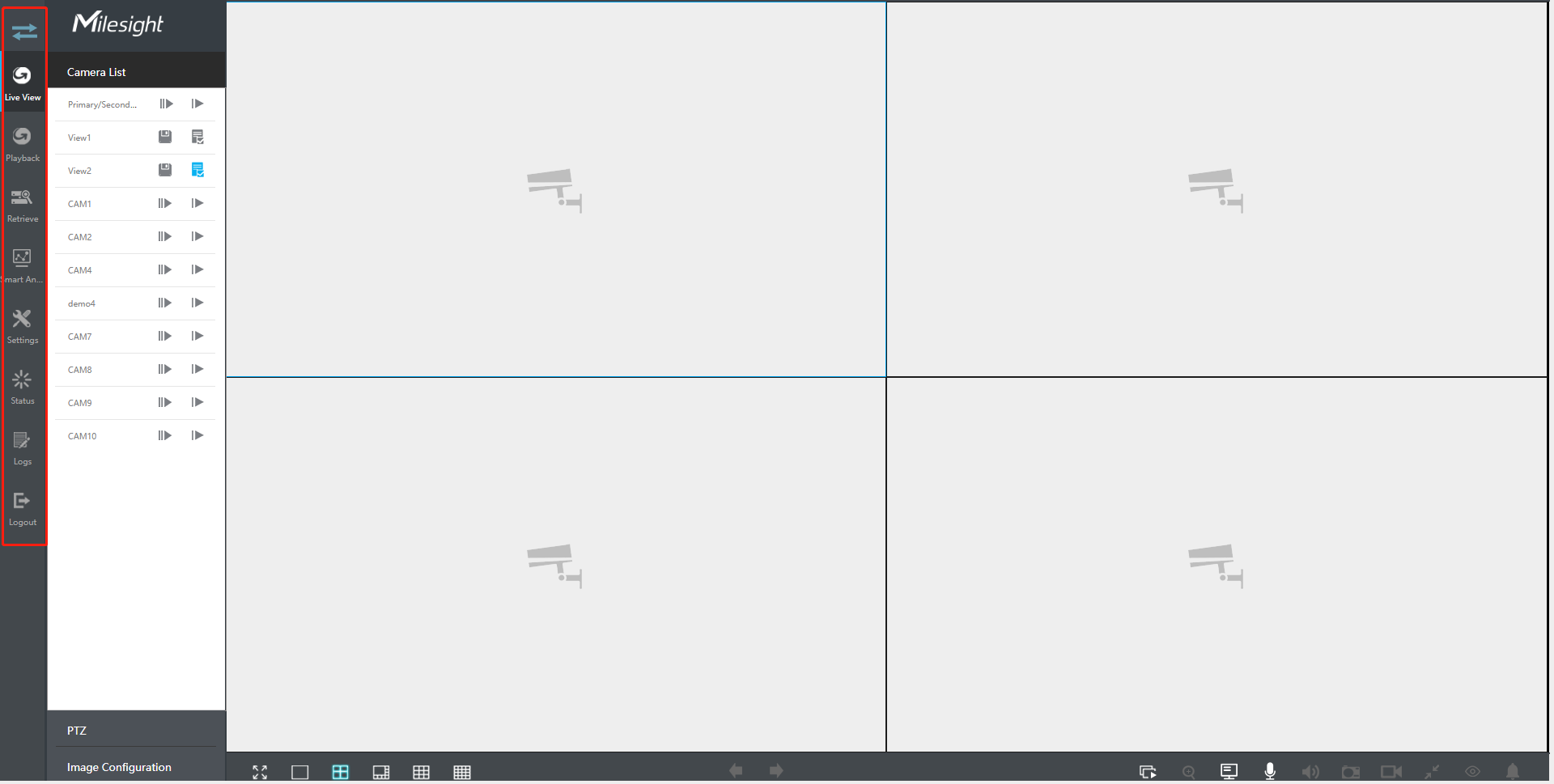Screen dimensions: 1554x784
Task: Open the Playback section
Action: [x=23, y=144]
